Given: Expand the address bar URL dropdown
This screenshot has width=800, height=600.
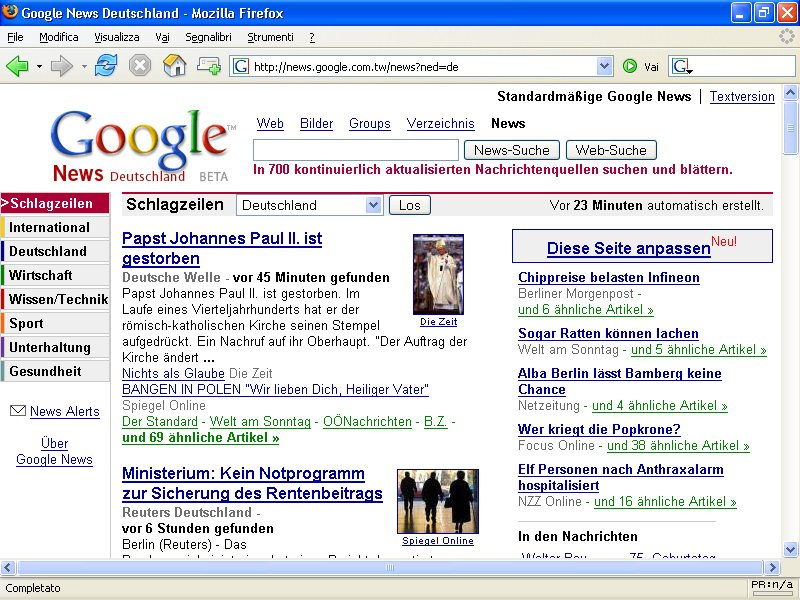Looking at the screenshot, I should tap(605, 66).
